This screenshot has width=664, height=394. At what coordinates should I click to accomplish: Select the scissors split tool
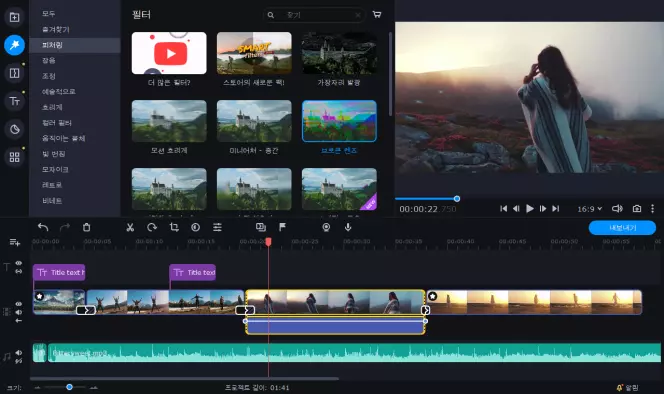pos(130,228)
